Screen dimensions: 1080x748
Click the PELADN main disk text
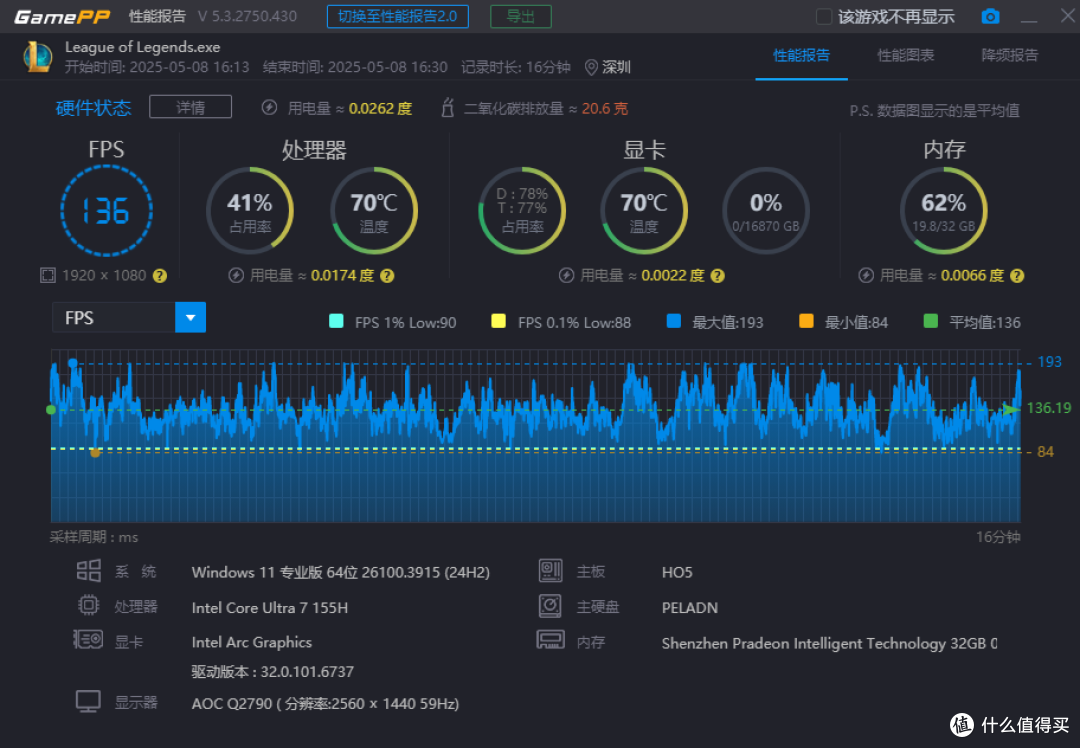tap(689, 607)
